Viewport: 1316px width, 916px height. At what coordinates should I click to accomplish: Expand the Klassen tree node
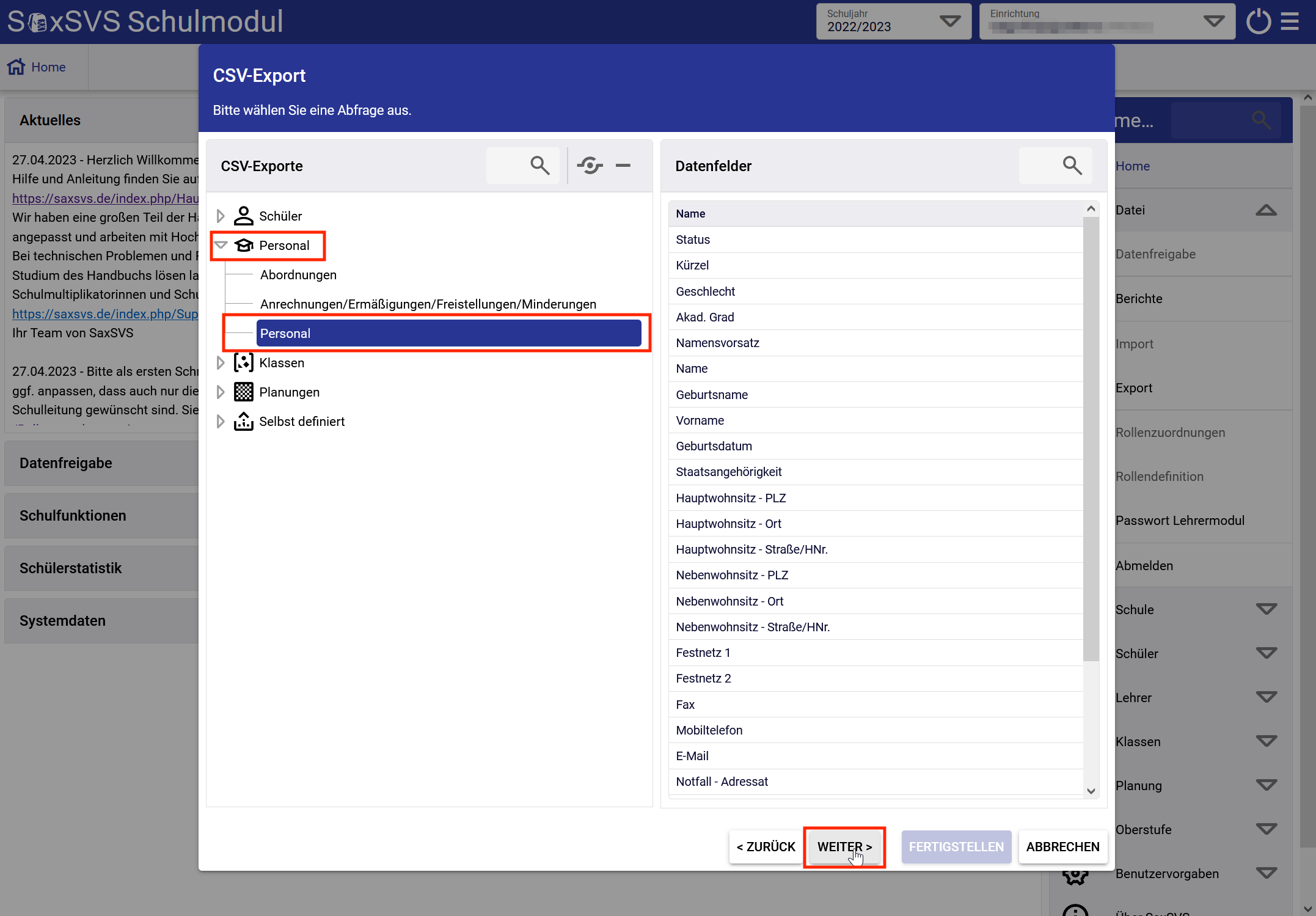tap(221, 362)
